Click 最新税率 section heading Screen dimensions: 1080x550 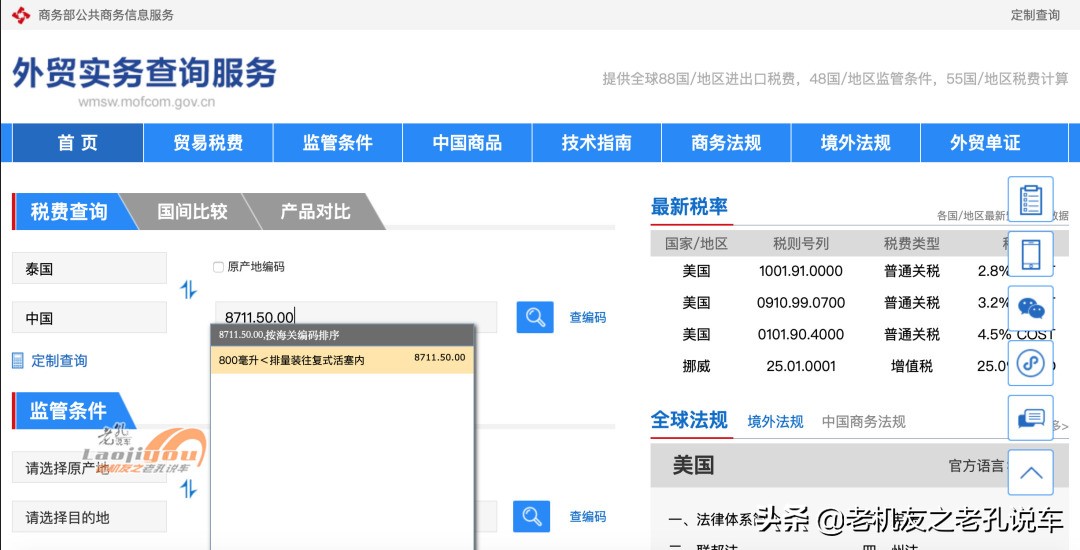point(689,206)
